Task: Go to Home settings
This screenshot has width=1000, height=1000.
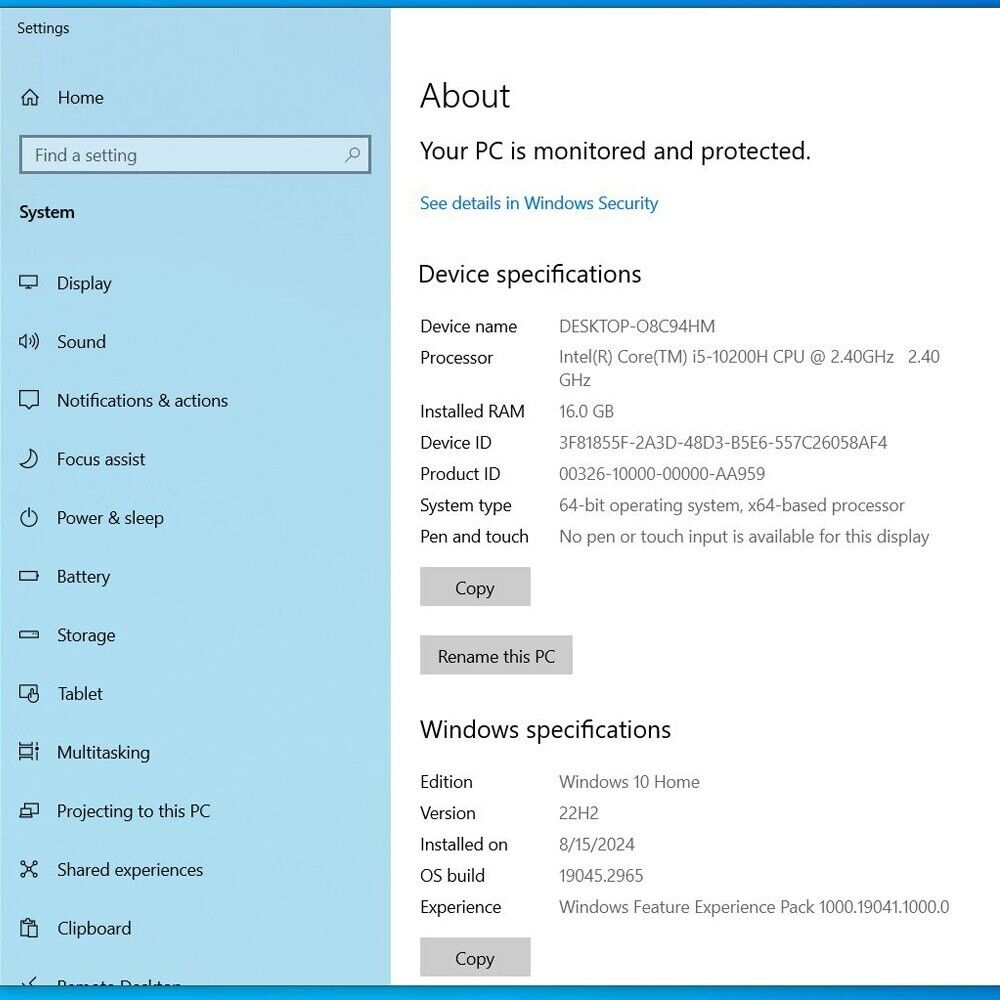Action: pos(80,98)
